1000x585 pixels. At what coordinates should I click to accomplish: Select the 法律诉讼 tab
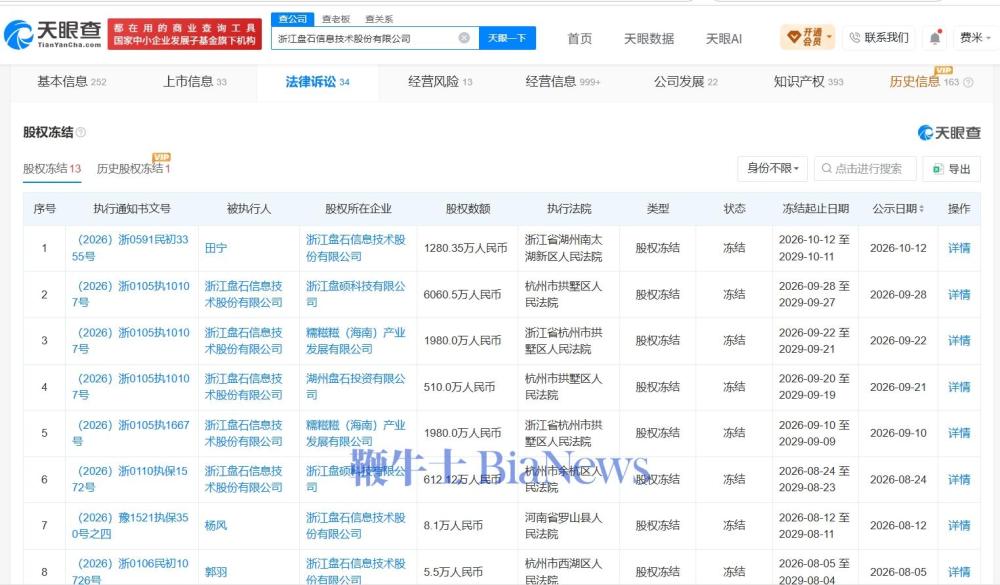[318, 82]
